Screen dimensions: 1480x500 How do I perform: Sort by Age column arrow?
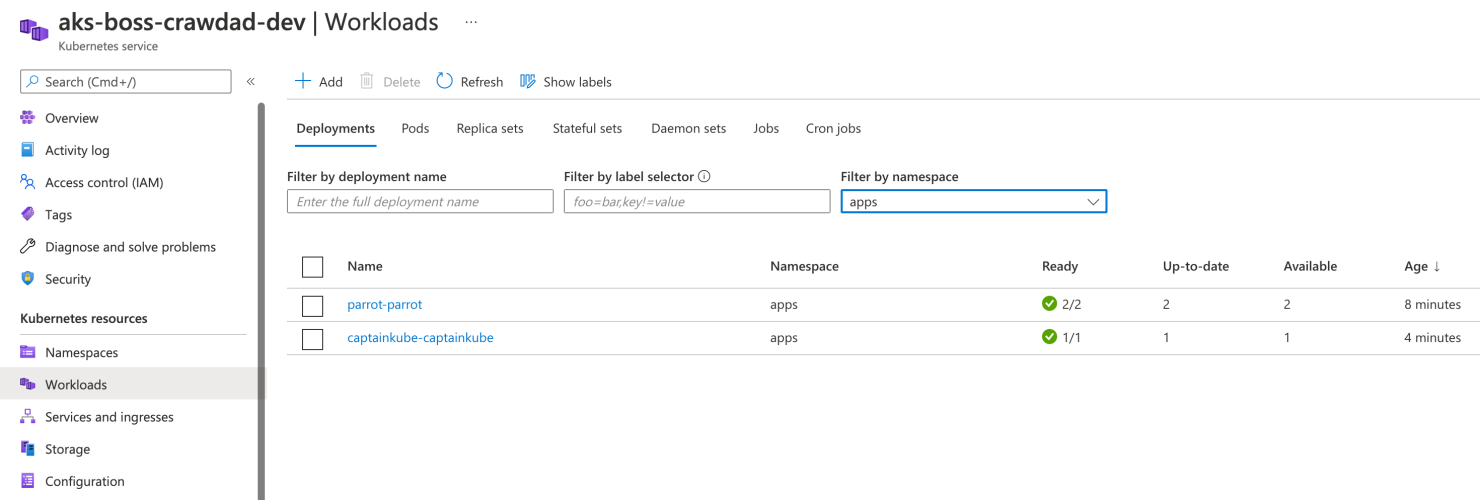(1437, 266)
